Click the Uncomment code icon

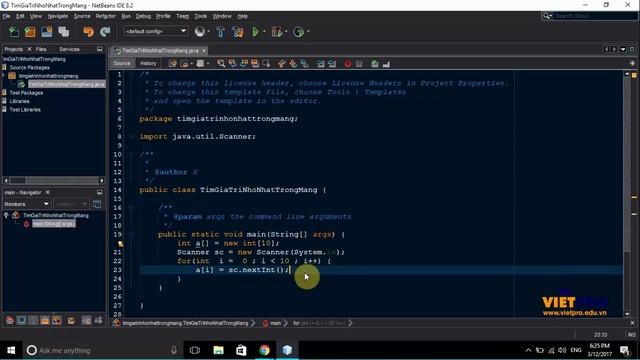386,63
